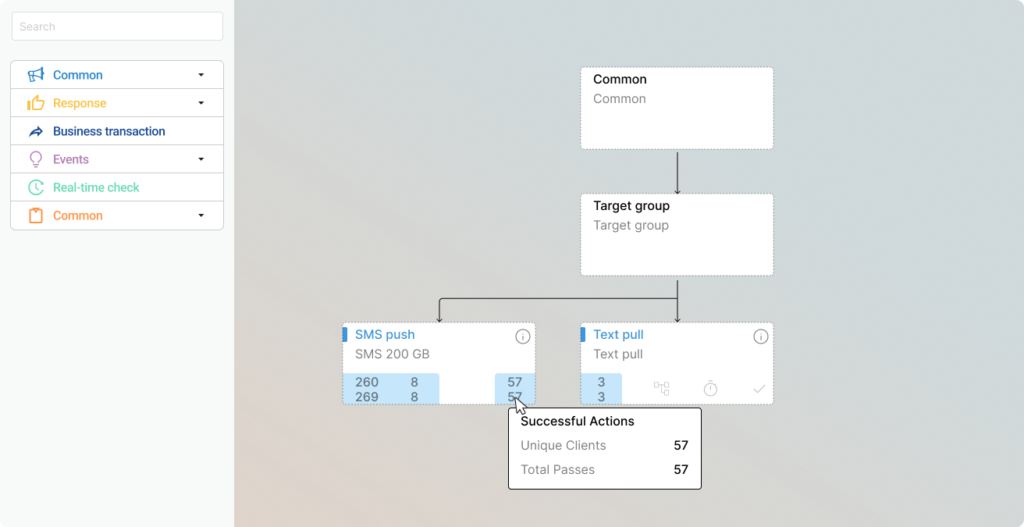Open the info icon on Text pull
The image size is (1024, 527).
pos(760,336)
